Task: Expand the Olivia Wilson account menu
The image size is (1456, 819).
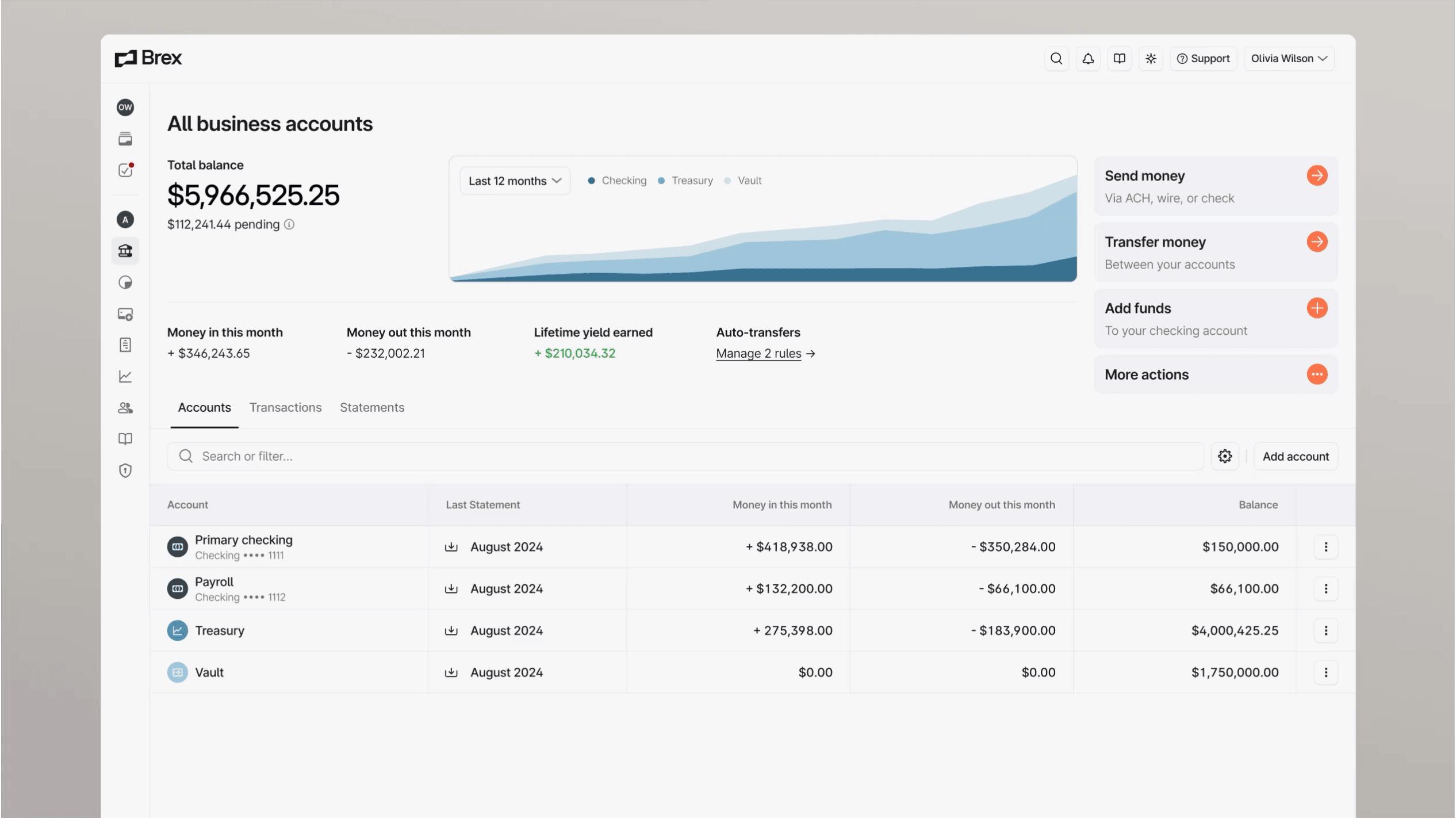Action: pyautogui.click(x=1289, y=58)
